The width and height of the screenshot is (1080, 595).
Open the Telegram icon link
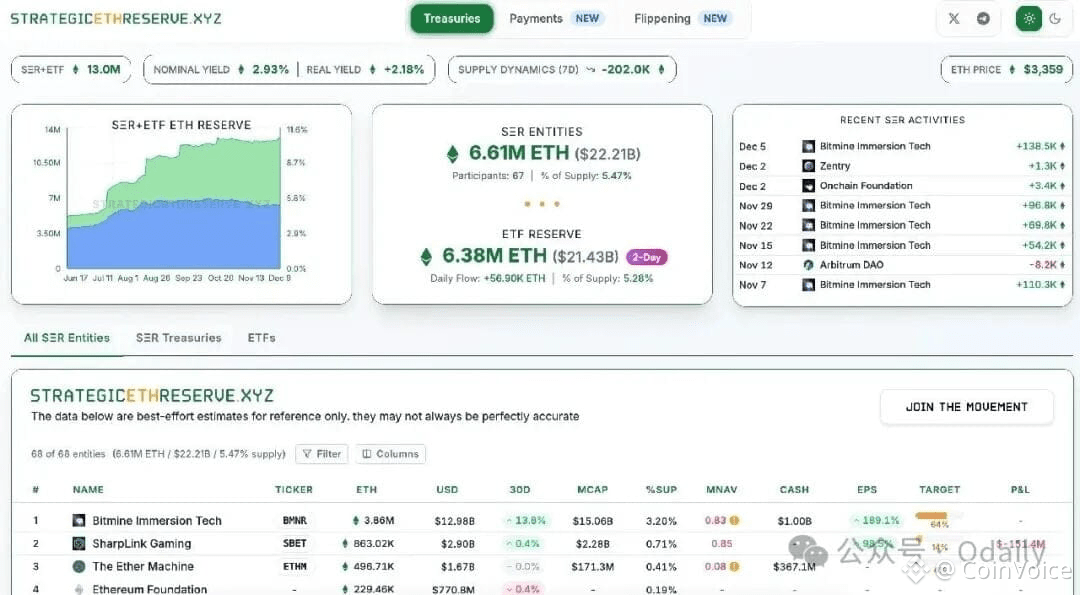[x=984, y=19]
